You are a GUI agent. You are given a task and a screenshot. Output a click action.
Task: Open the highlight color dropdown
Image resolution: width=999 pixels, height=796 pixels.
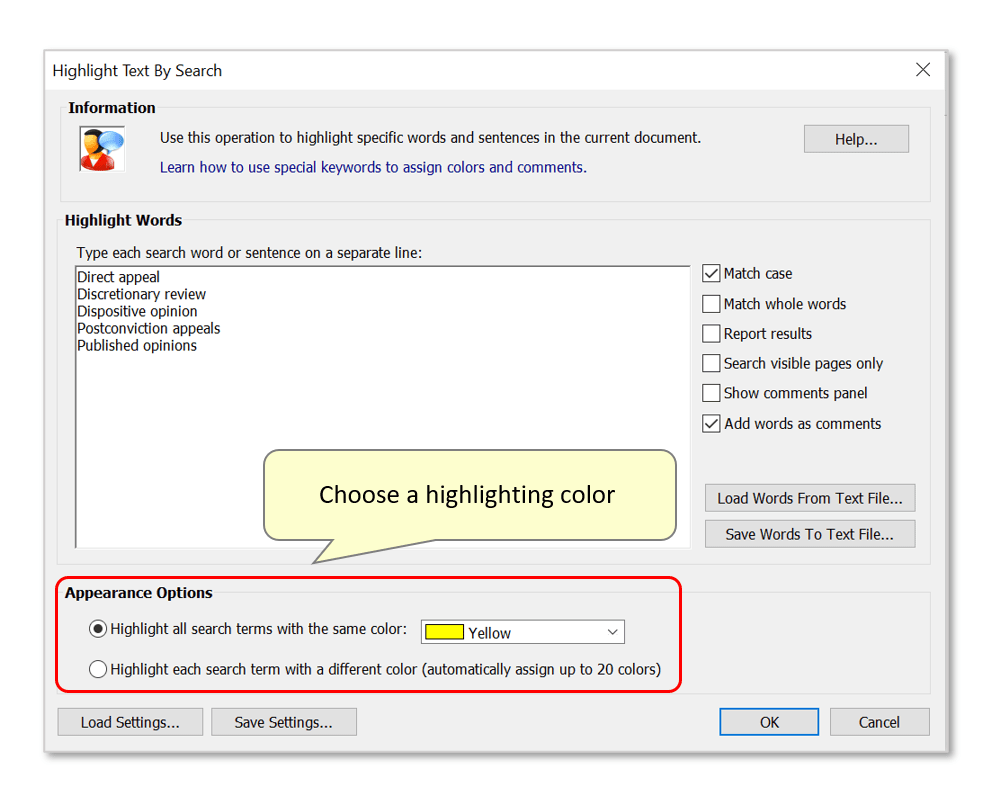click(612, 631)
